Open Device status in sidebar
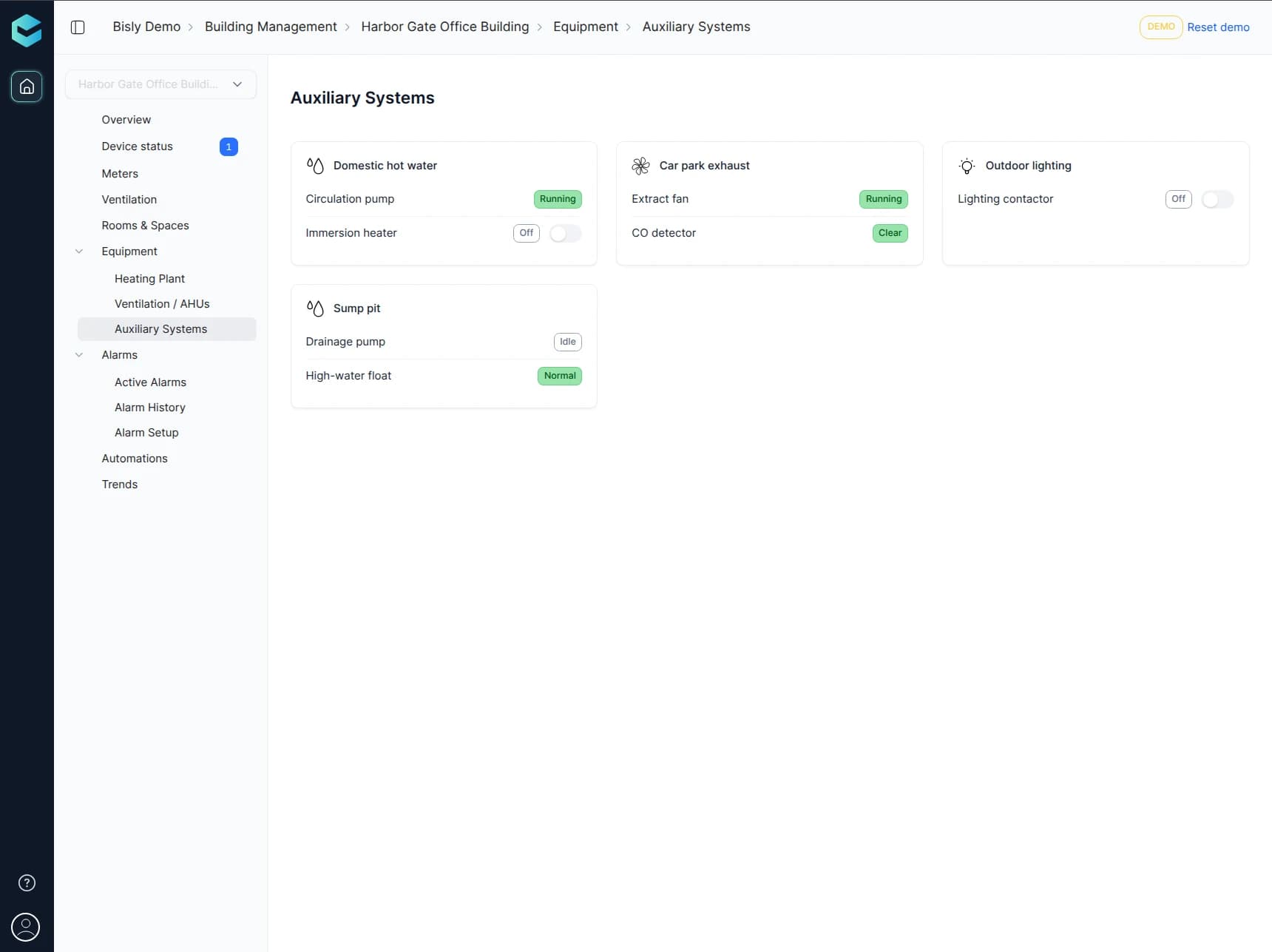The image size is (1272, 952). [138, 146]
